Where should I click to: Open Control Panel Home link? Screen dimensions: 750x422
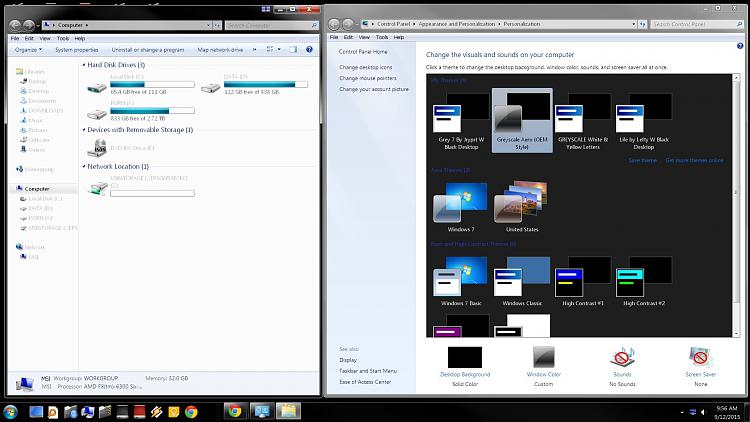(363, 52)
